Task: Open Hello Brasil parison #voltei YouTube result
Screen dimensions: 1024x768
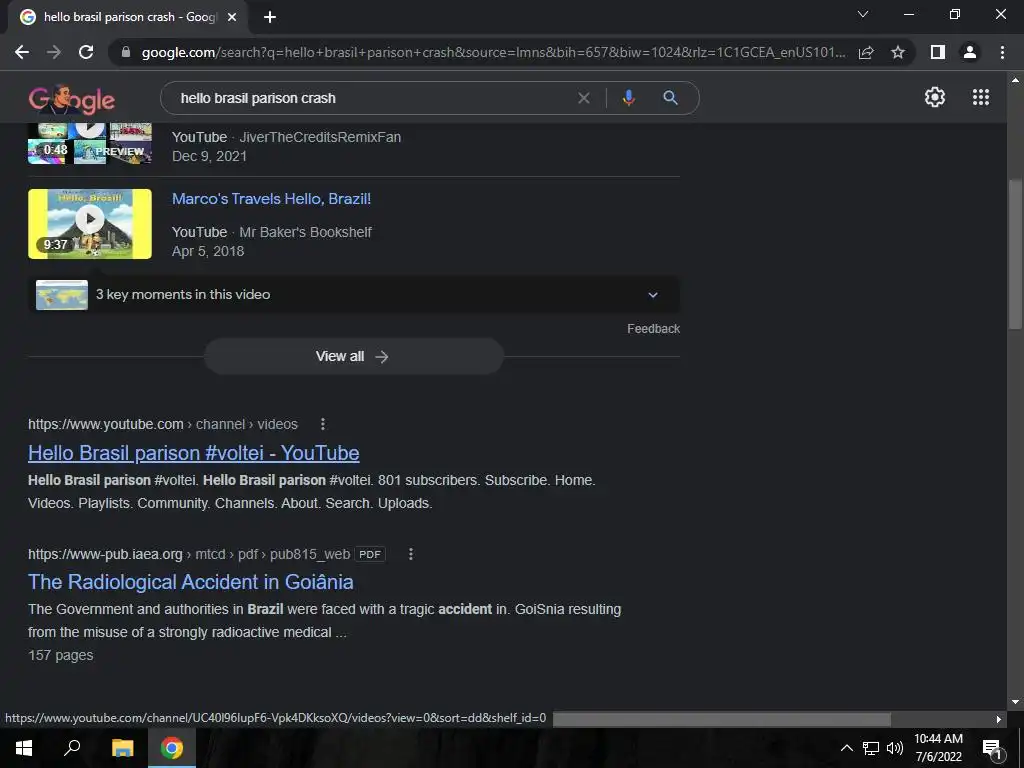Action: tap(193, 453)
